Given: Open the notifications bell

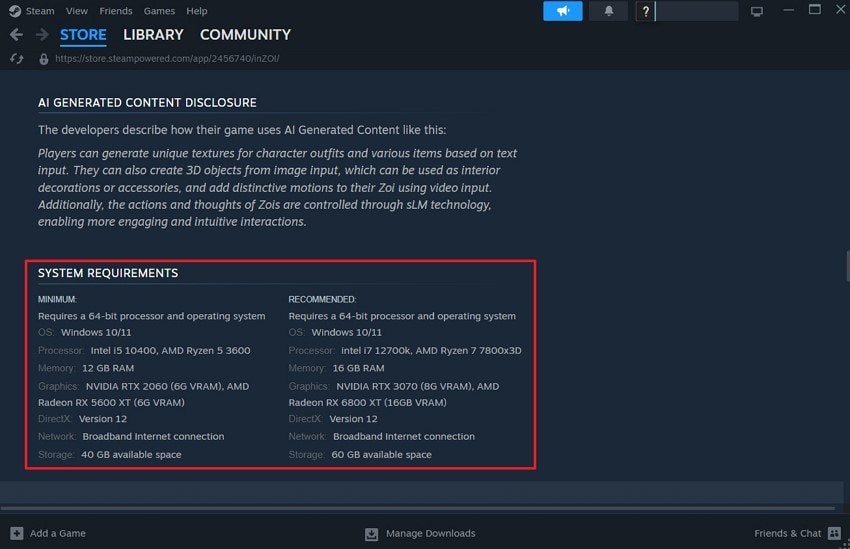Looking at the screenshot, I should click(x=609, y=11).
